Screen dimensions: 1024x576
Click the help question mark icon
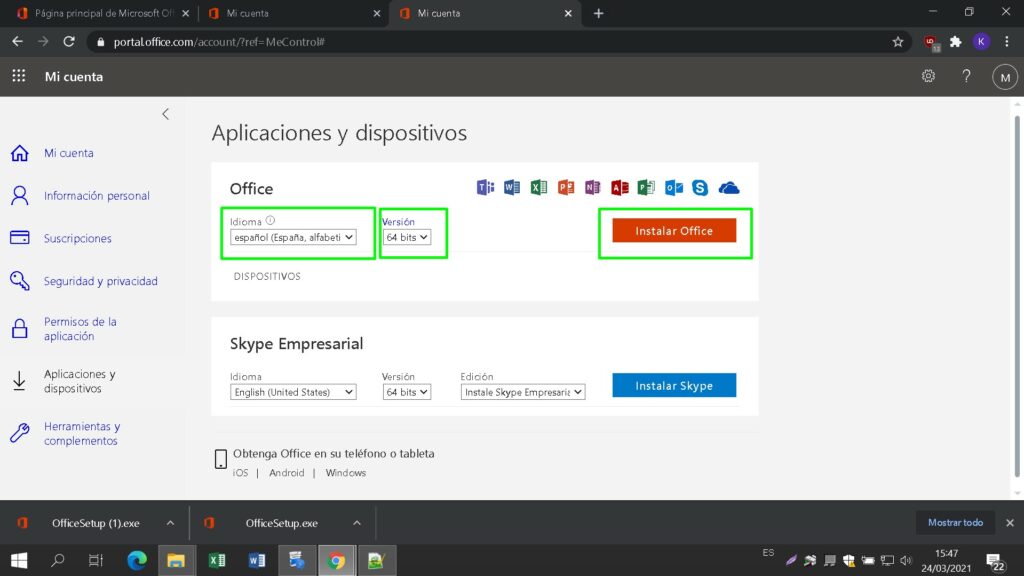966,76
